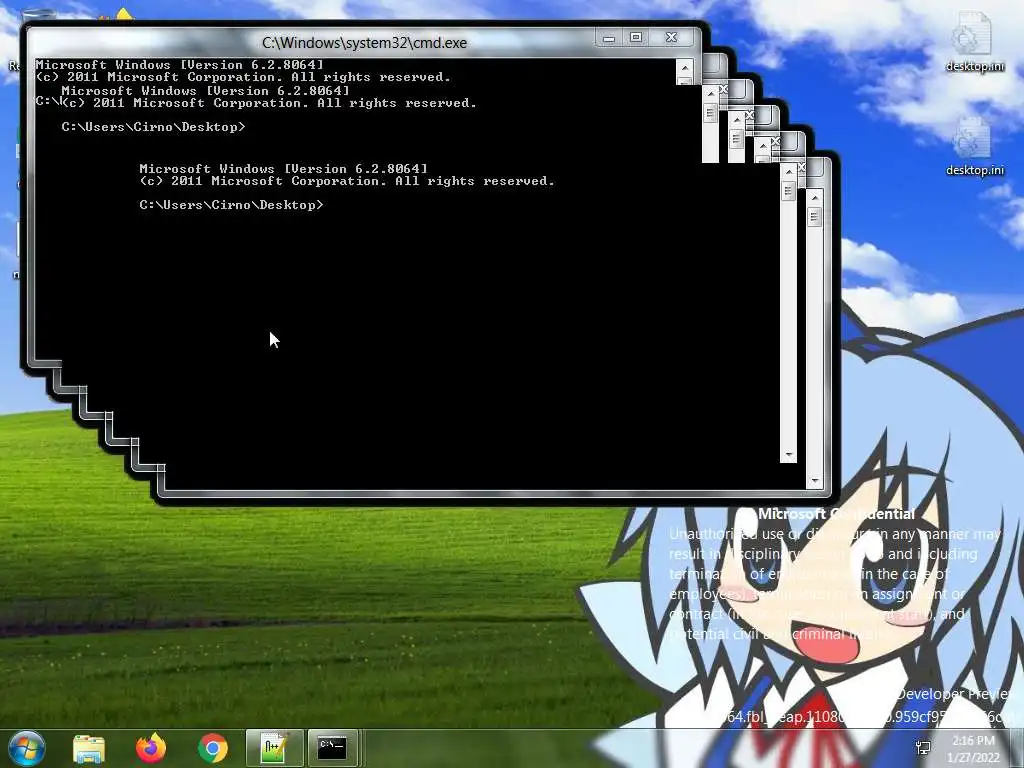The width and height of the screenshot is (1024, 768).
Task: Click the cmd.exe taskbar button
Action: [x=332, y=748]
